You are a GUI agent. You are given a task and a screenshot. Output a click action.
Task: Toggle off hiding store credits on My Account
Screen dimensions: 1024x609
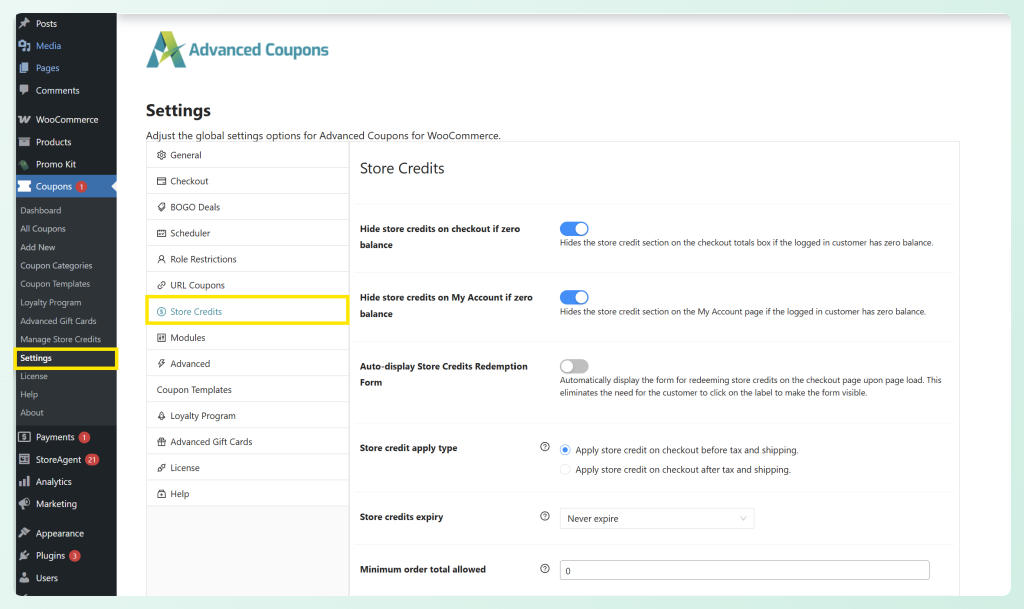pos(573,297)
